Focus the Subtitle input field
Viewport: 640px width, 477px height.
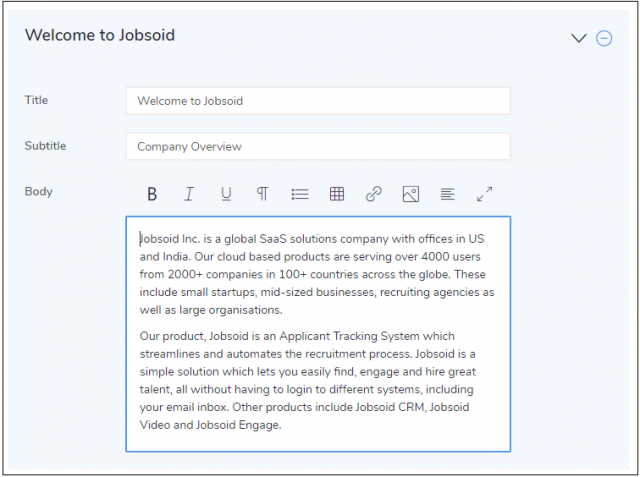click(318, 146)
